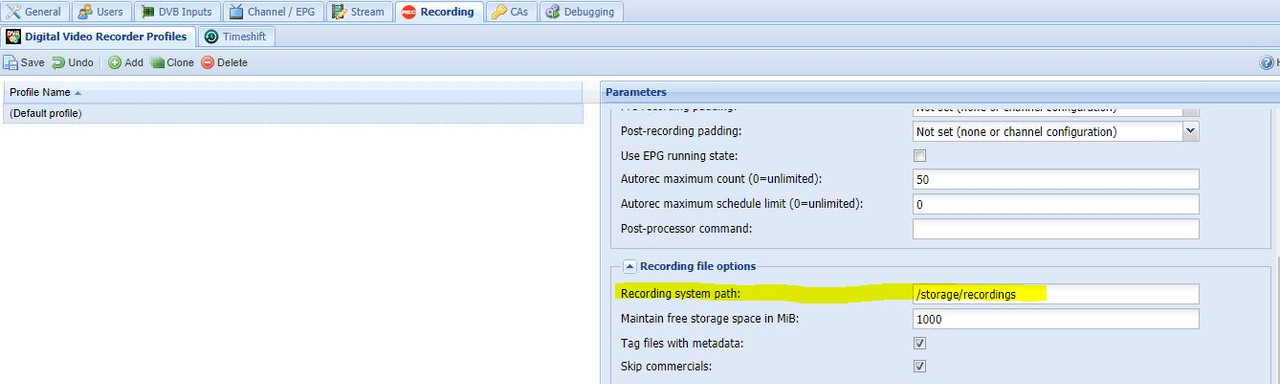Toggle Tag files with metadata checkbox
The width and height of the screenshot is (1280, 384).
920,343
